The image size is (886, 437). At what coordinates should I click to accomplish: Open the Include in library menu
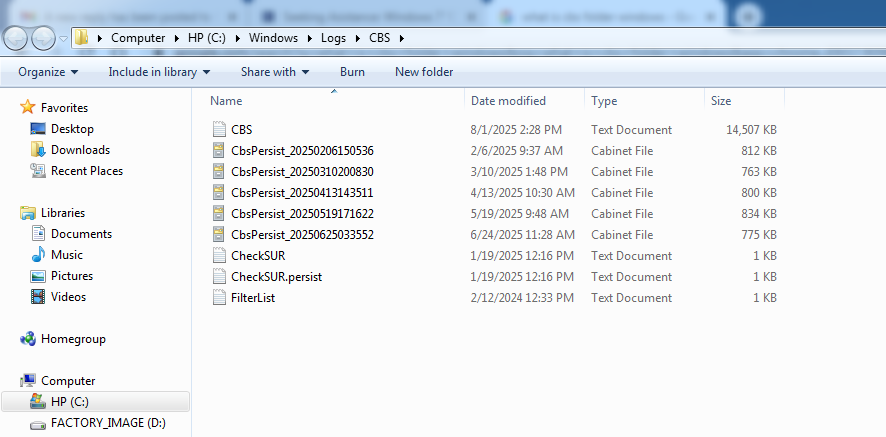tap(159, 72)
